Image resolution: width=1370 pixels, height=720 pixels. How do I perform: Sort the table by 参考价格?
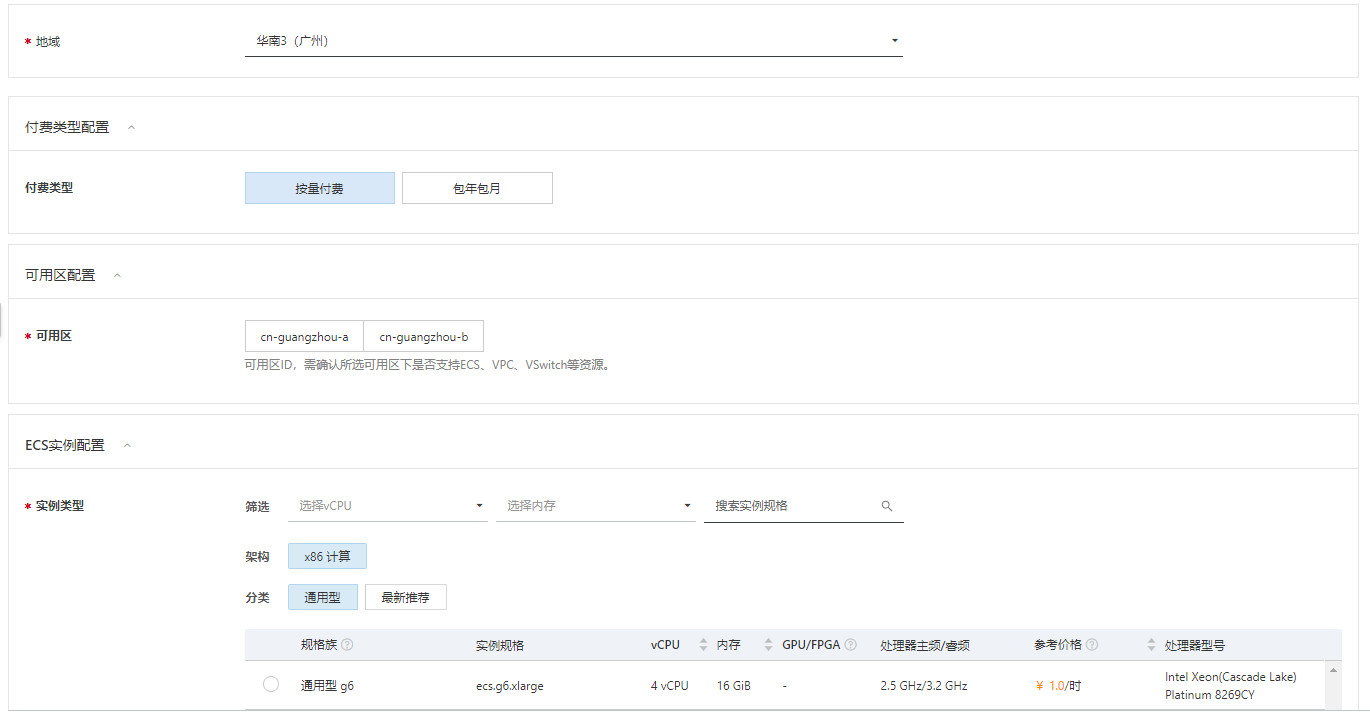coord(1152,645)
